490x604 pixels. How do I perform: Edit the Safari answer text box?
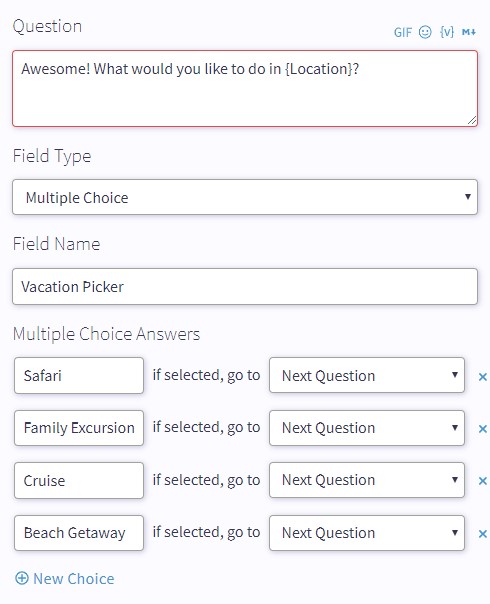(79, 376)
